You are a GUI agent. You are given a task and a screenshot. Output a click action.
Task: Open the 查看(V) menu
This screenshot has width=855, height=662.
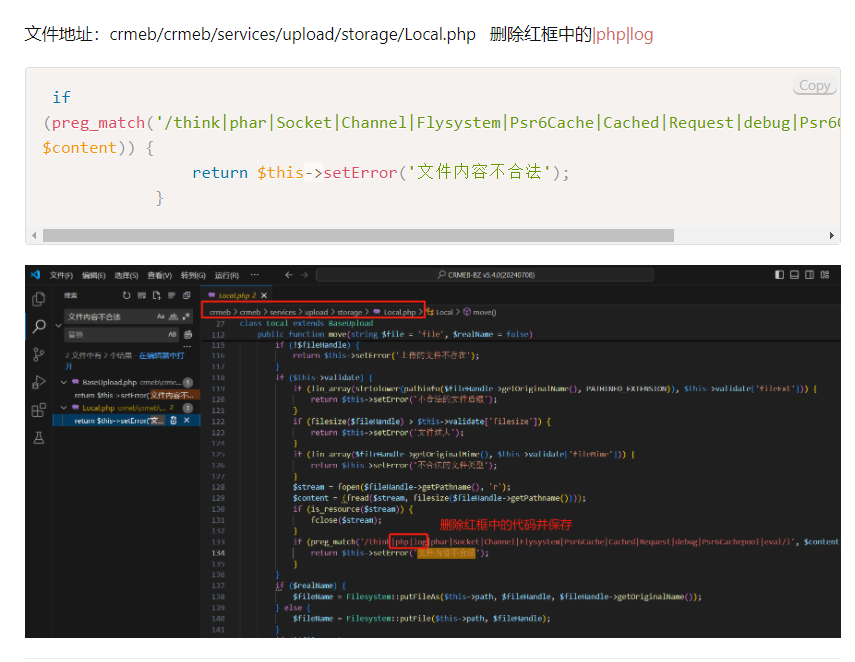[160, 275]
